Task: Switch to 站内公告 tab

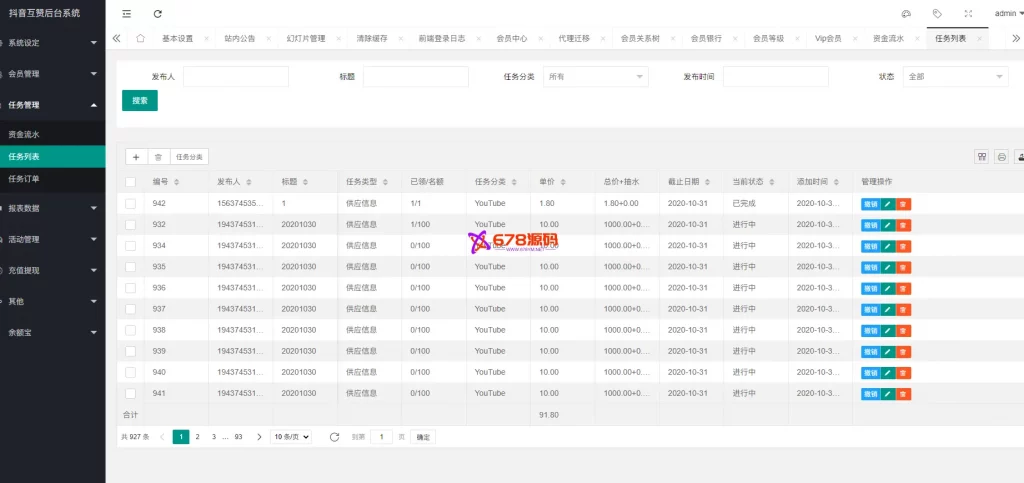Action: [x=240, y=39]
